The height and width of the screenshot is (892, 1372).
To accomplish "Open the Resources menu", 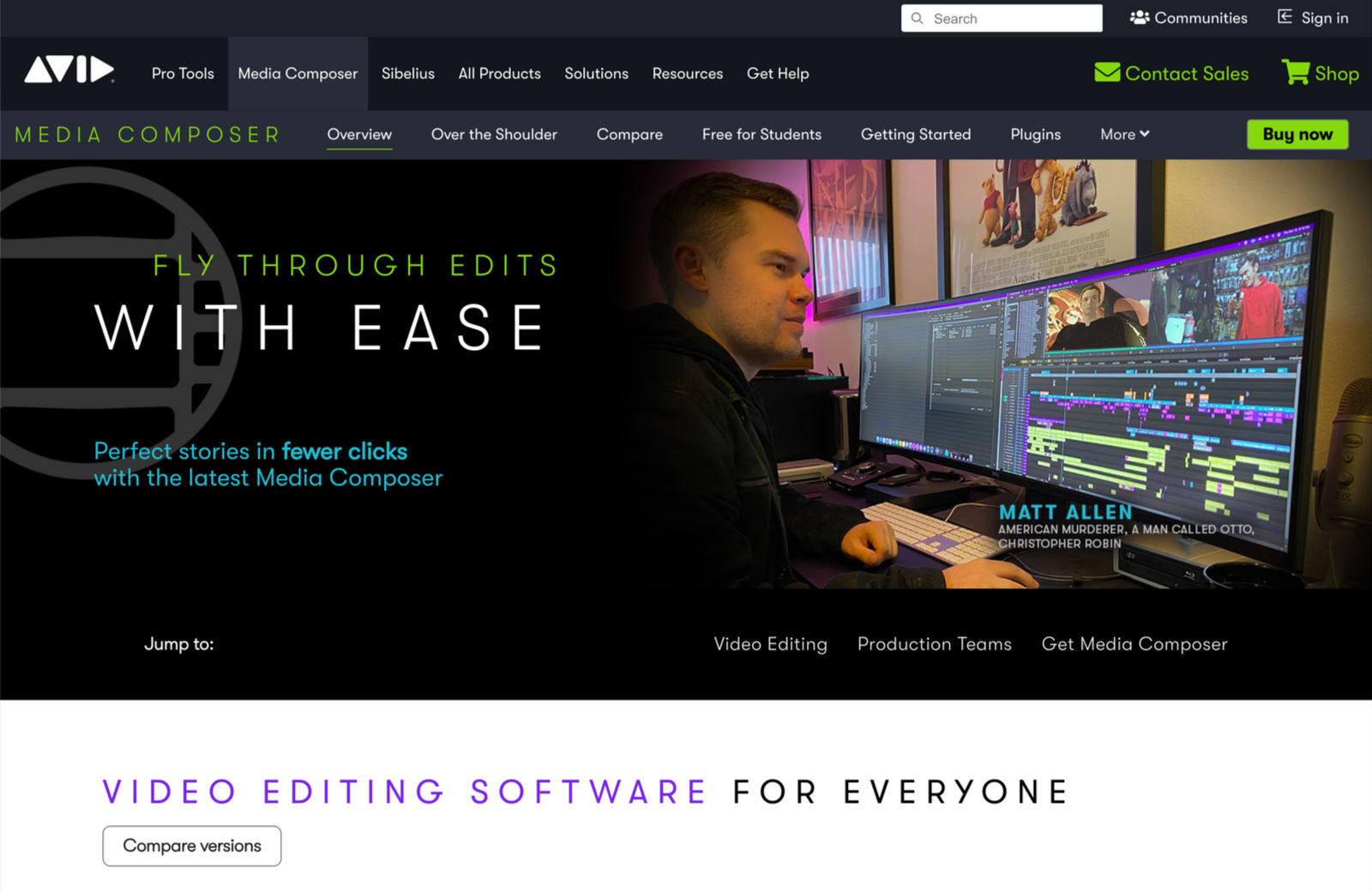I will 688,74.
